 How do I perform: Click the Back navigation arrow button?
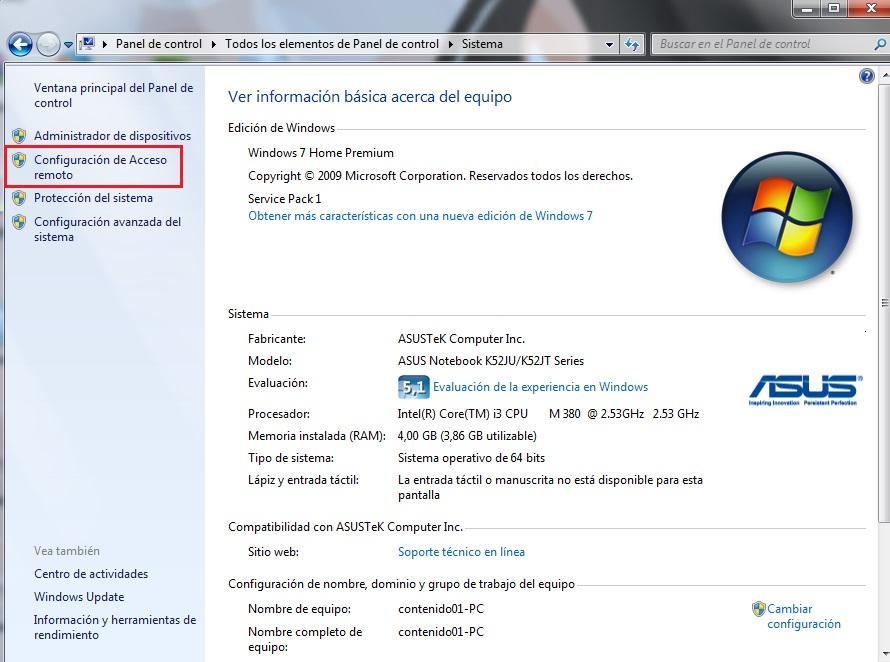pyautogui.click(x=20, y=44)
